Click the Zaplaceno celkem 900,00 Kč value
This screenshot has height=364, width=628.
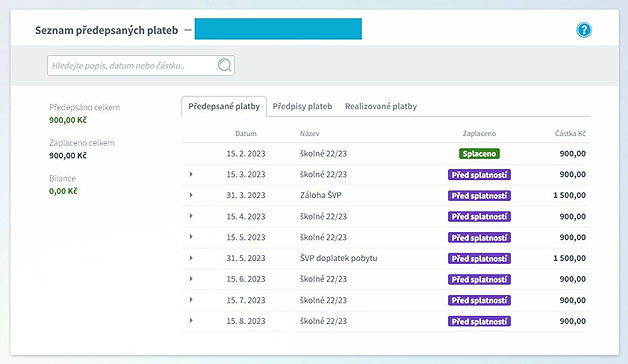[x=68, y=155]
